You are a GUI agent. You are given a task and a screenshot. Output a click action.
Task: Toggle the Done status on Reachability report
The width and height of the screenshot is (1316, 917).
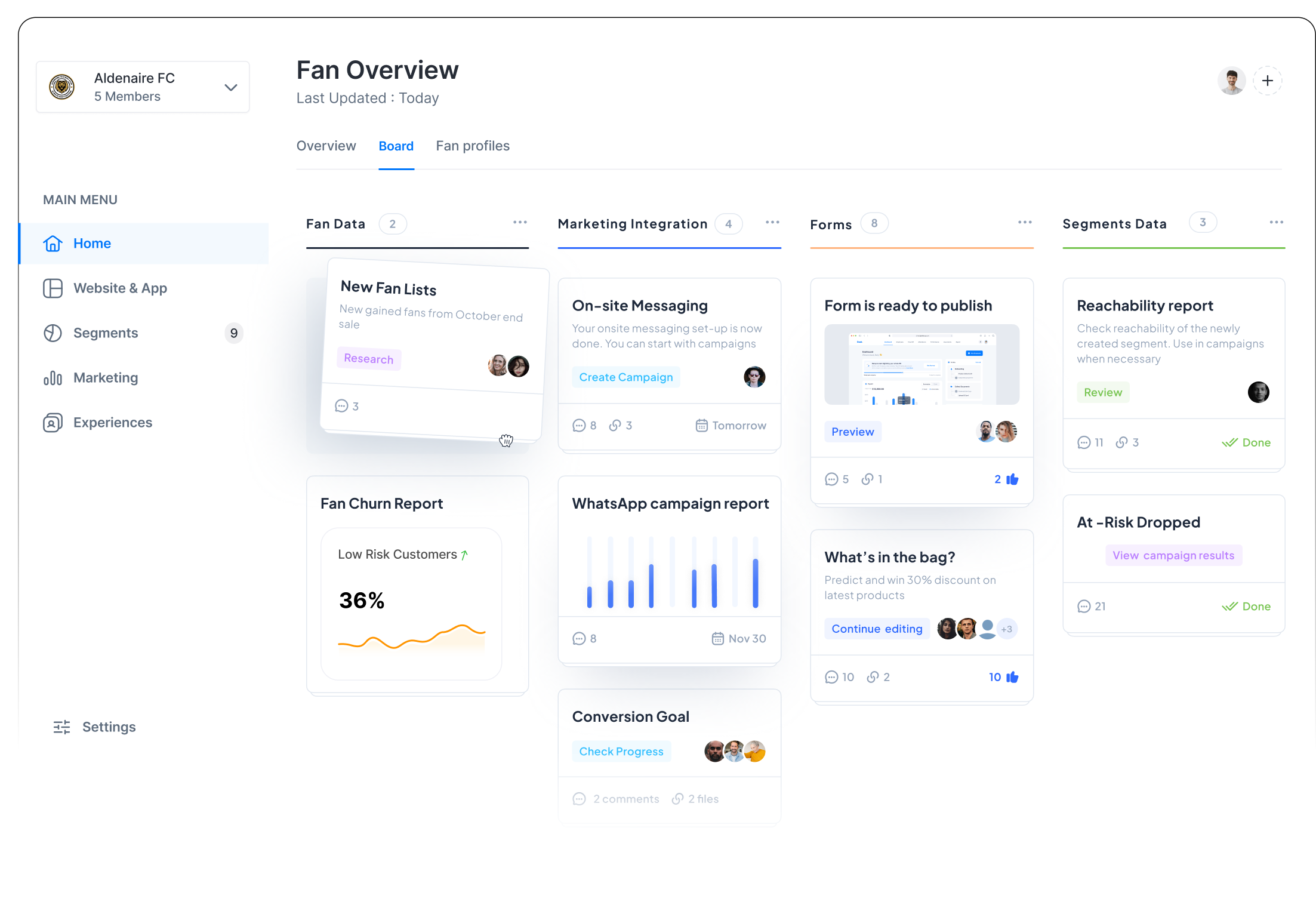pyautogui.click(x=1246, y=442)
